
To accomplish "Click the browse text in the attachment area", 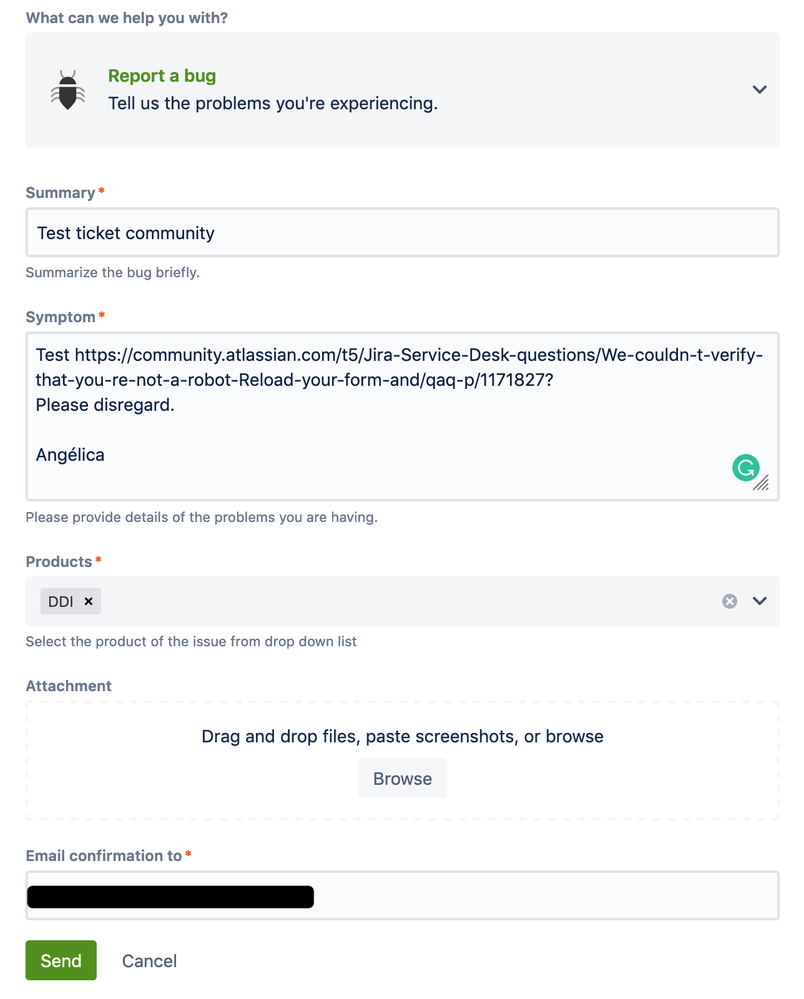I will click(575, 735).
